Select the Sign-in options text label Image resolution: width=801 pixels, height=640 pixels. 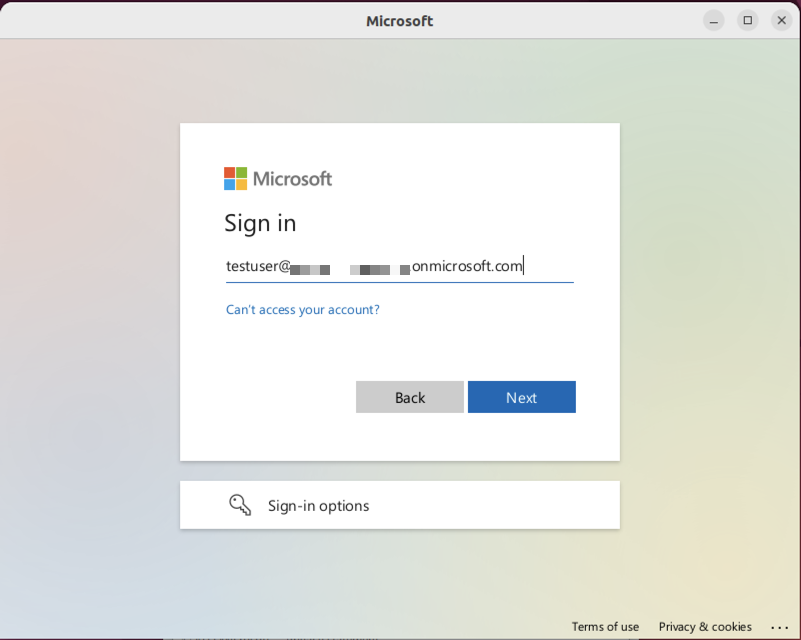pos(318,506)
